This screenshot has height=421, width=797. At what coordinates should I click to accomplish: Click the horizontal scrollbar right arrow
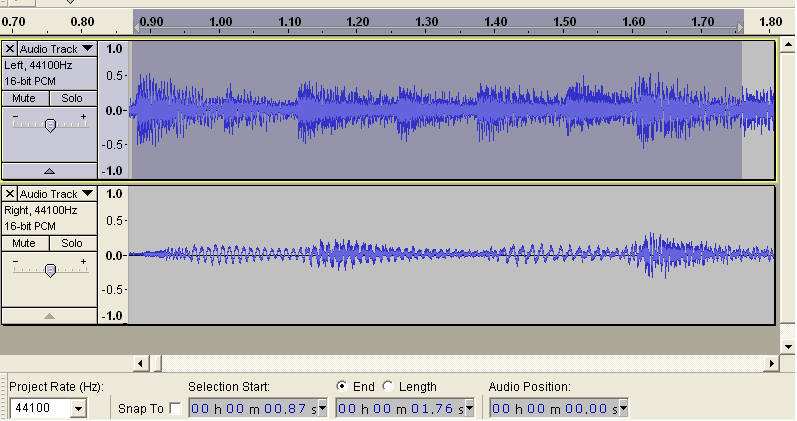772,363
